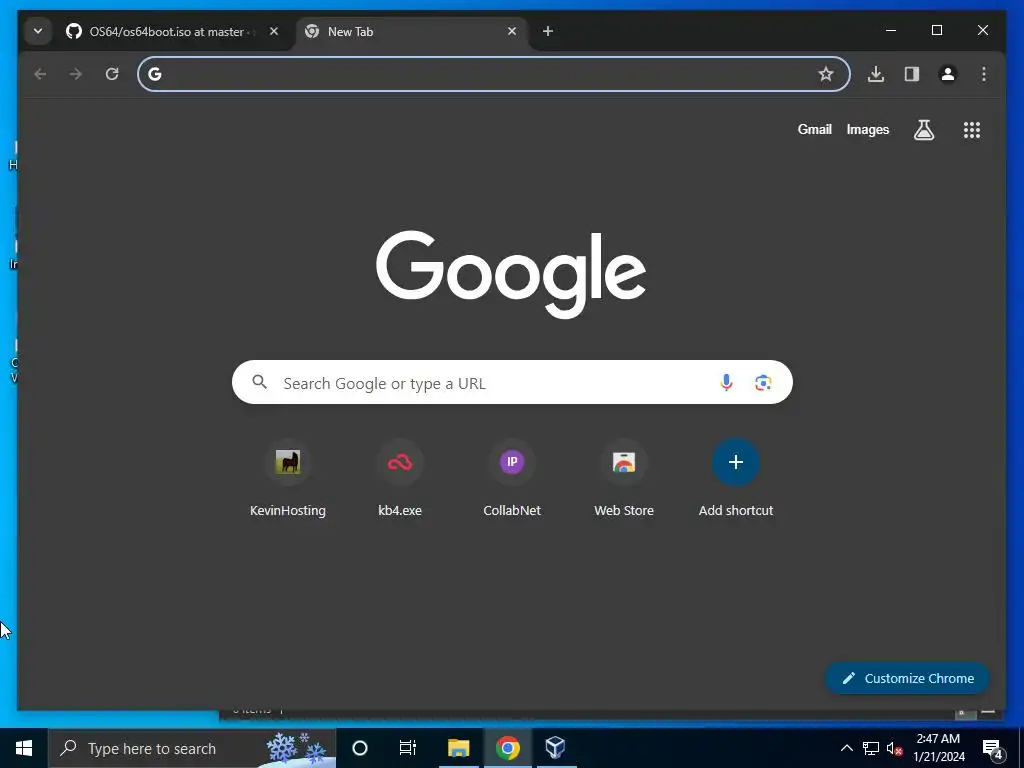Open the CollabNet shortcut
Viewport: 1024px width, 768px height.
(512, 480)
